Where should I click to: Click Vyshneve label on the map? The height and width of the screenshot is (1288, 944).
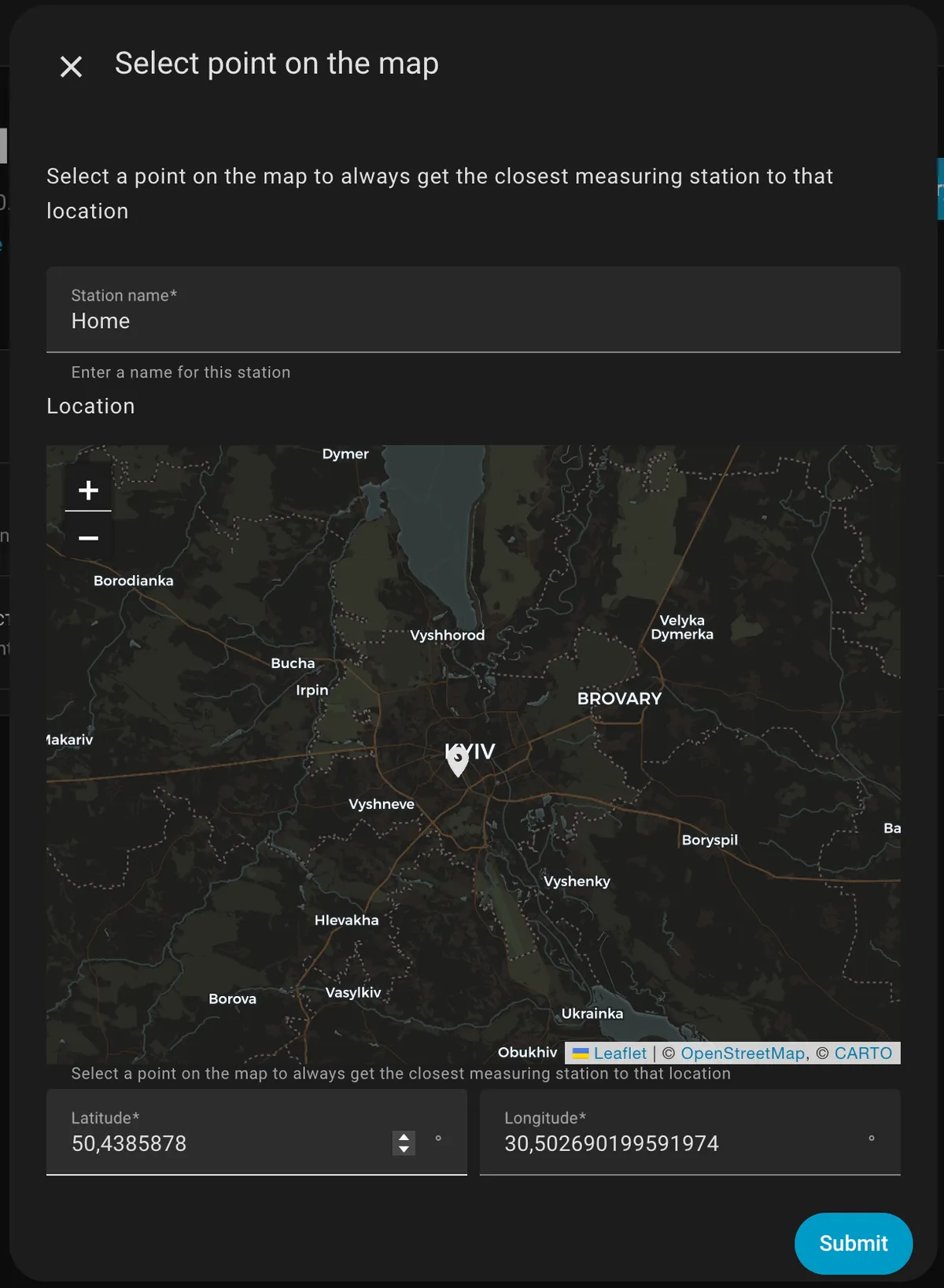click(381, 804)
